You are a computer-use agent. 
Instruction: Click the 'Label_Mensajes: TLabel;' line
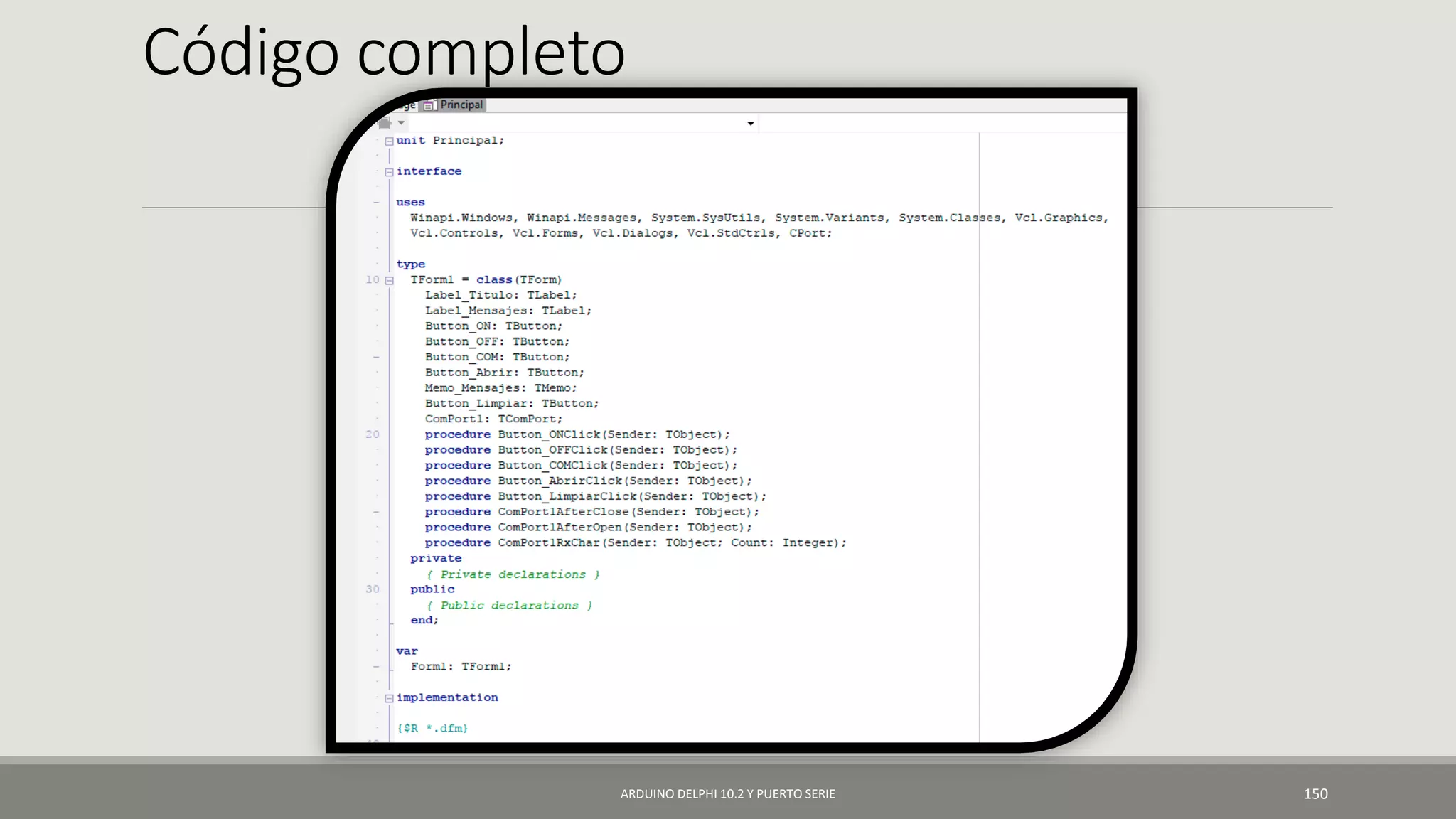[x=508, y=311]
